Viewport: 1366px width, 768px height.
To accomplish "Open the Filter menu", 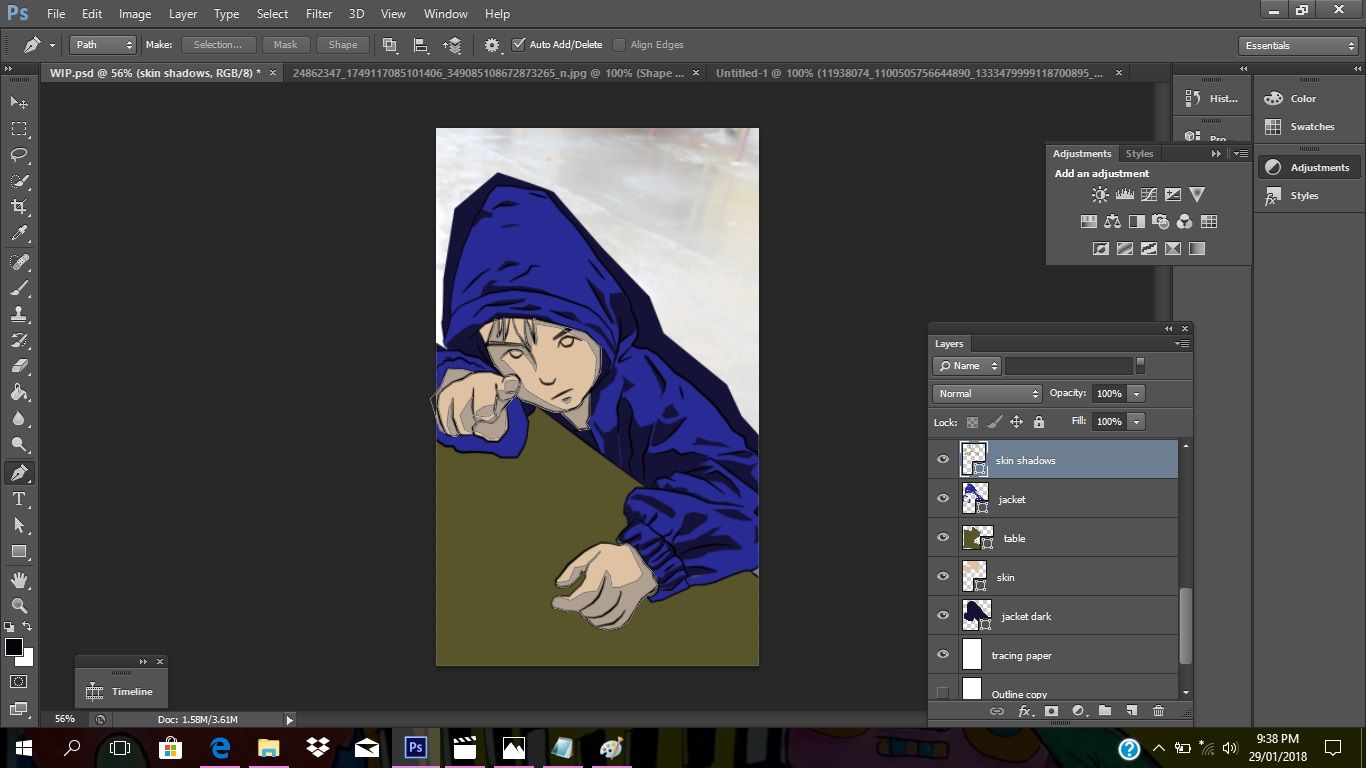I will [x=319, y=14].
